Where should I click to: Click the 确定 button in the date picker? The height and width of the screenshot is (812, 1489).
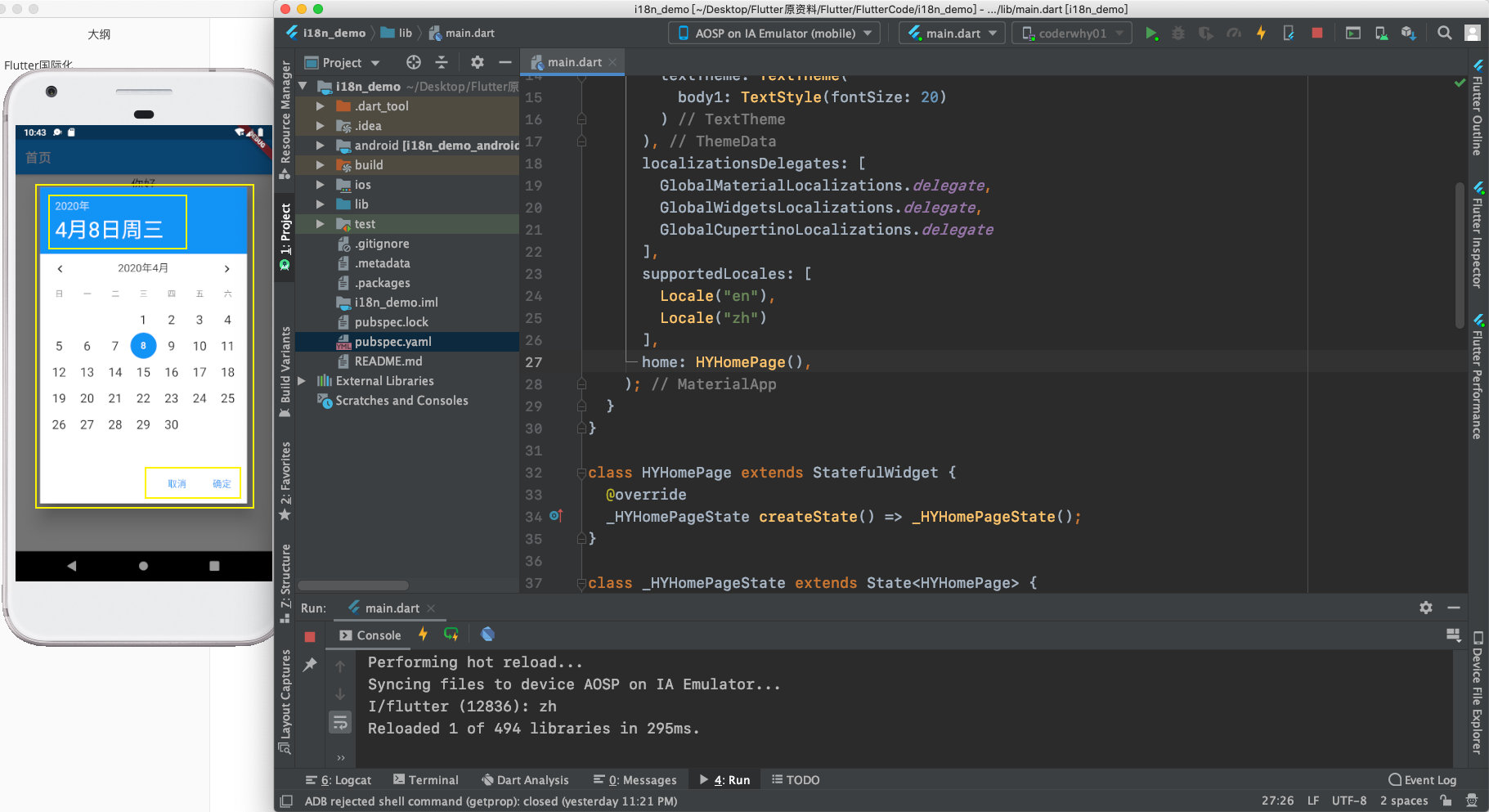(x=222, y=484)
